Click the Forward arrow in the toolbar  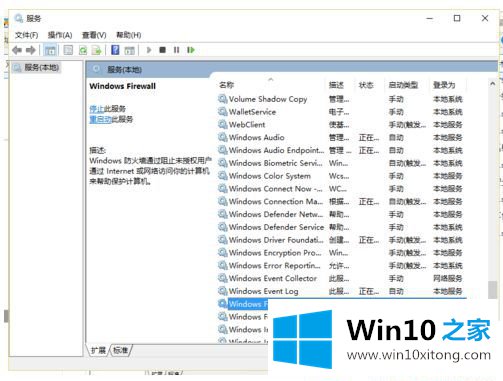click(31, 50)
